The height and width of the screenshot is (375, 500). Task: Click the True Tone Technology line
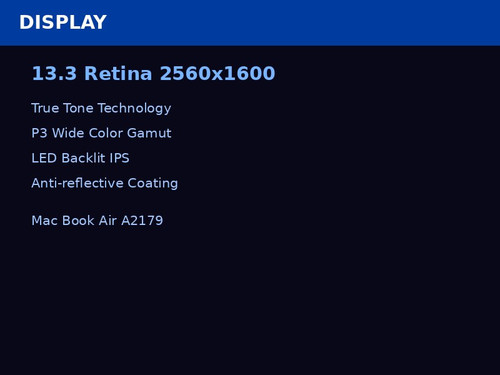click(x=101, y=108)
